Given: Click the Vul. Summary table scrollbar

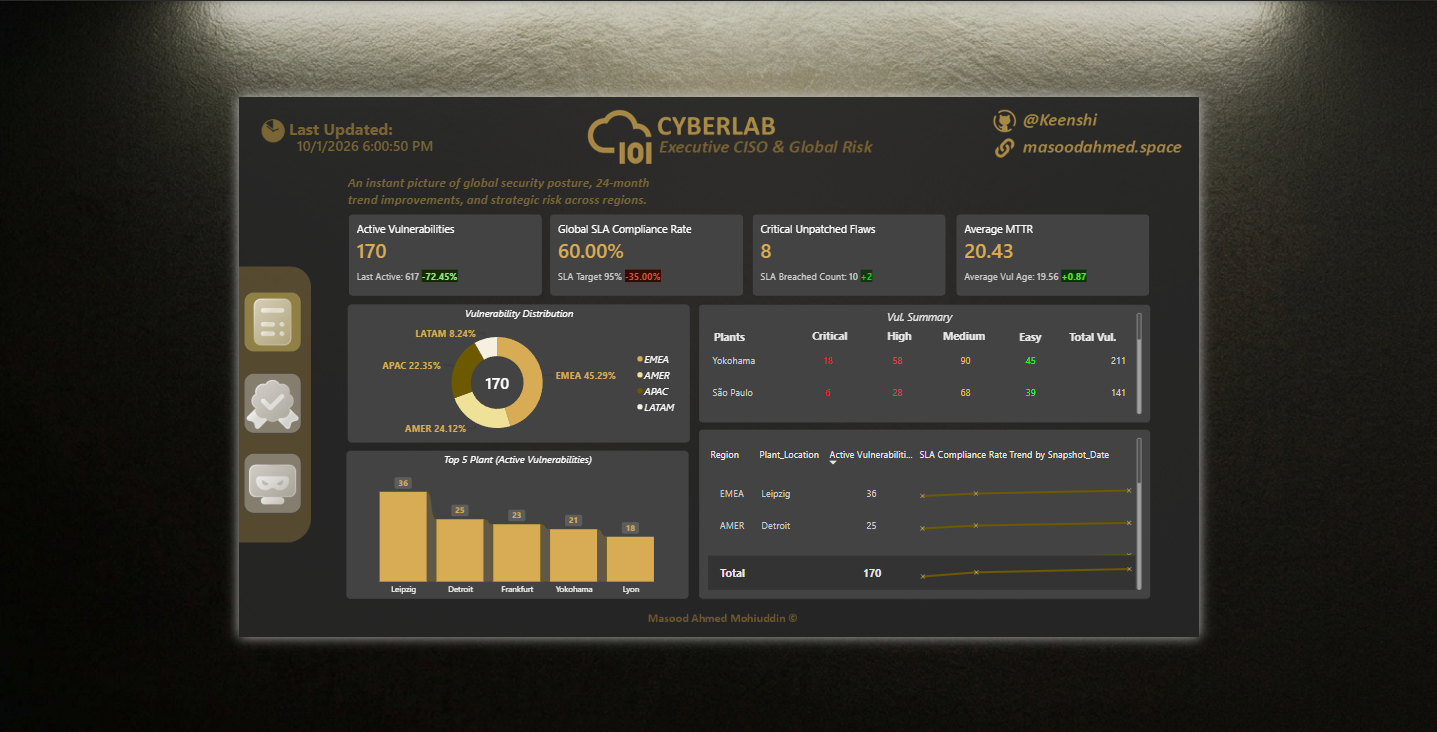Looking at the screenshot, I should (x=1139, y=362).
